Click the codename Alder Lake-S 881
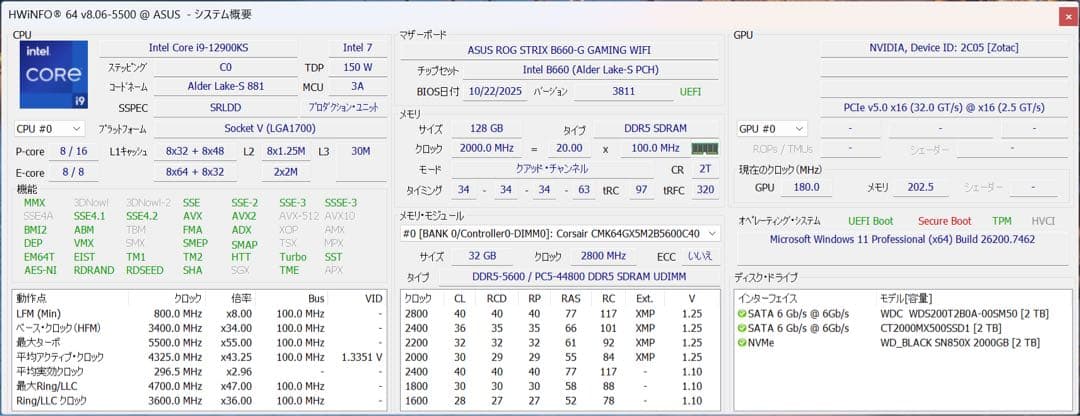Screen dimensions: 1080x416 click(x=225, y=87)
